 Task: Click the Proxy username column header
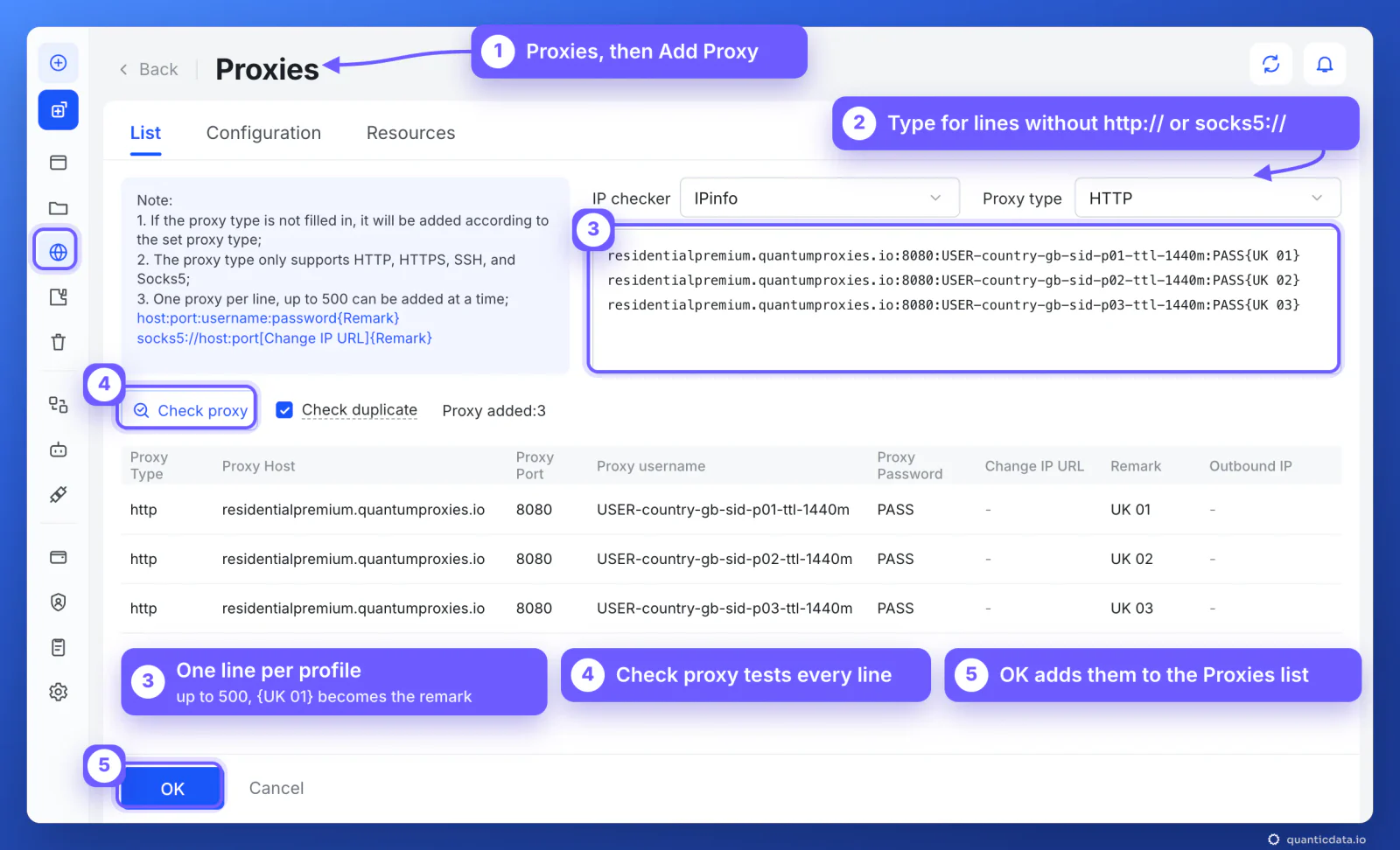coord(651,466)
